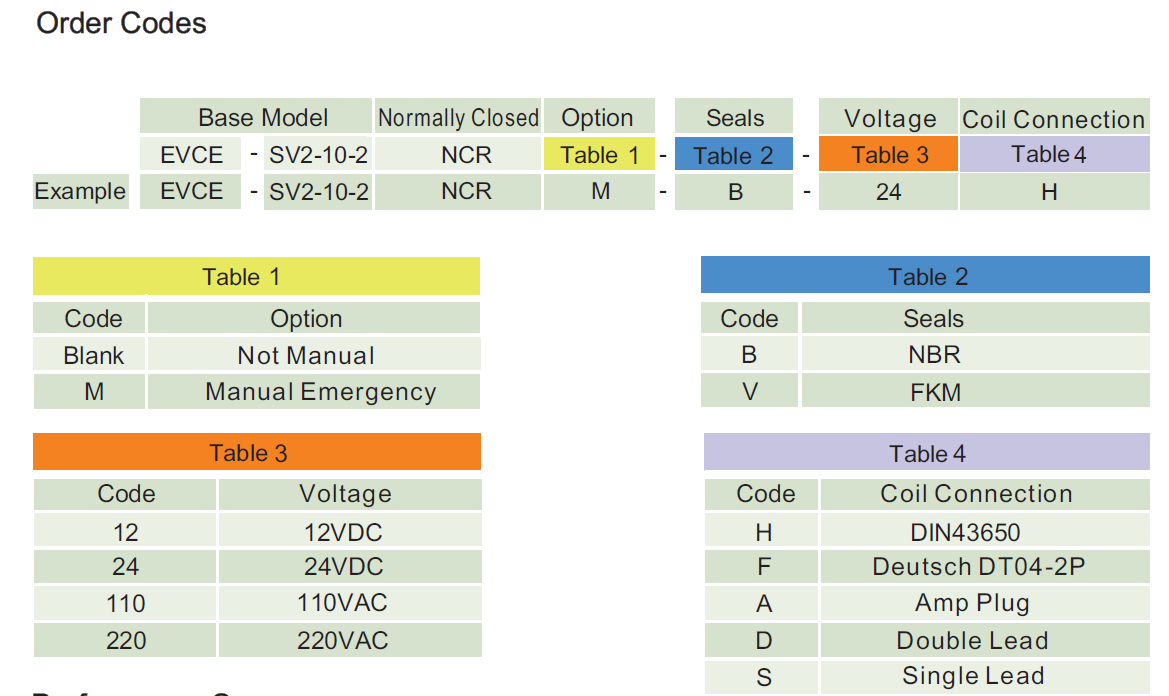Click the blue Table 2 cell under Seals
The image size is (1169, 696).
(733, 155)
